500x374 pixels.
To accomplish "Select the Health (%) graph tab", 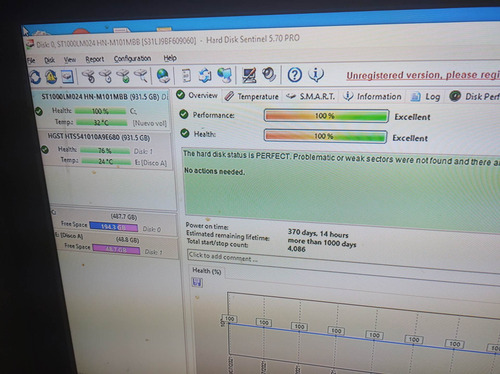I will (x=207, y=271).
